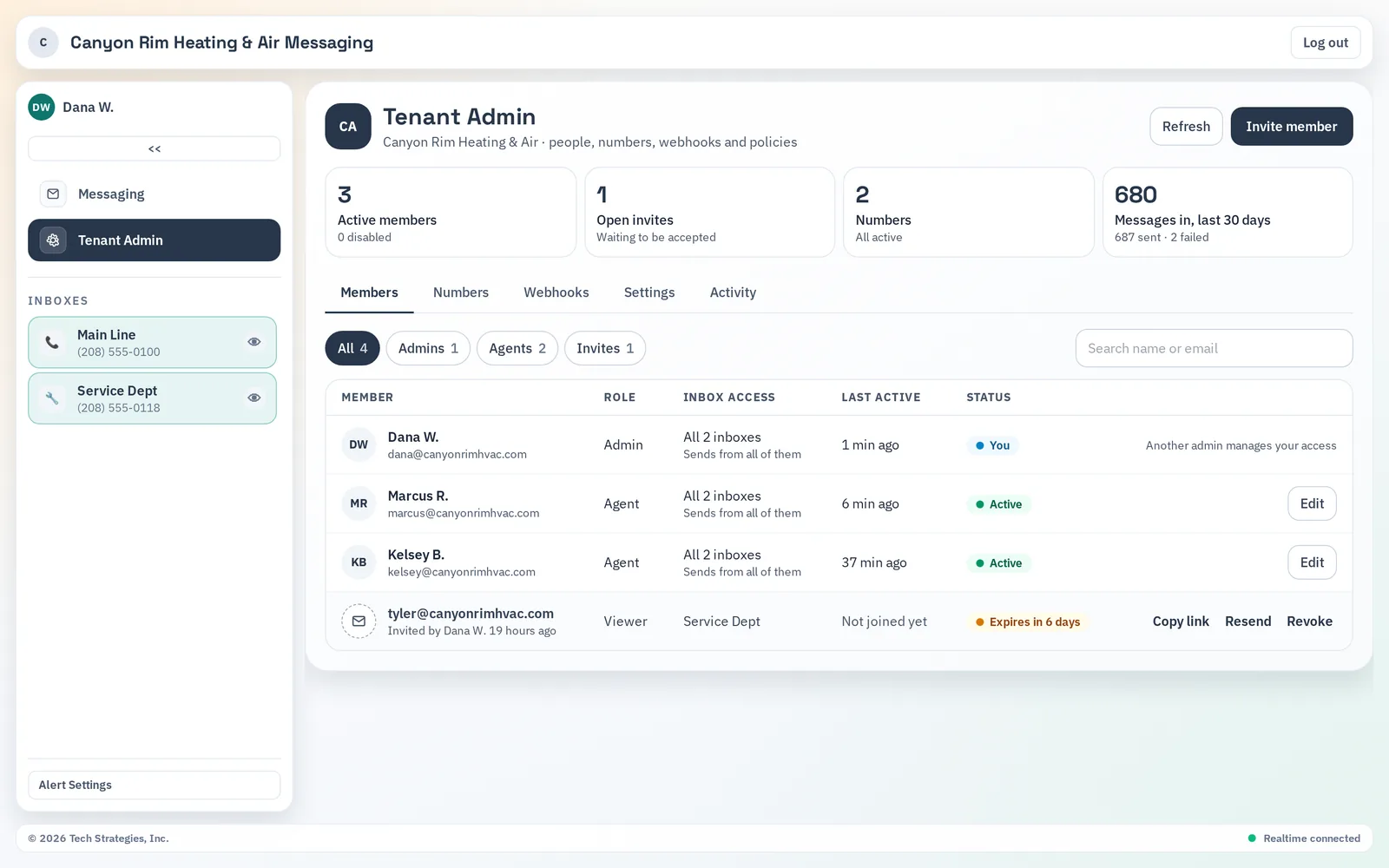Viewport: 1389px width, 868px height.
Task: Collapse the sidebar with the << button
Action: tap(155, 148)
